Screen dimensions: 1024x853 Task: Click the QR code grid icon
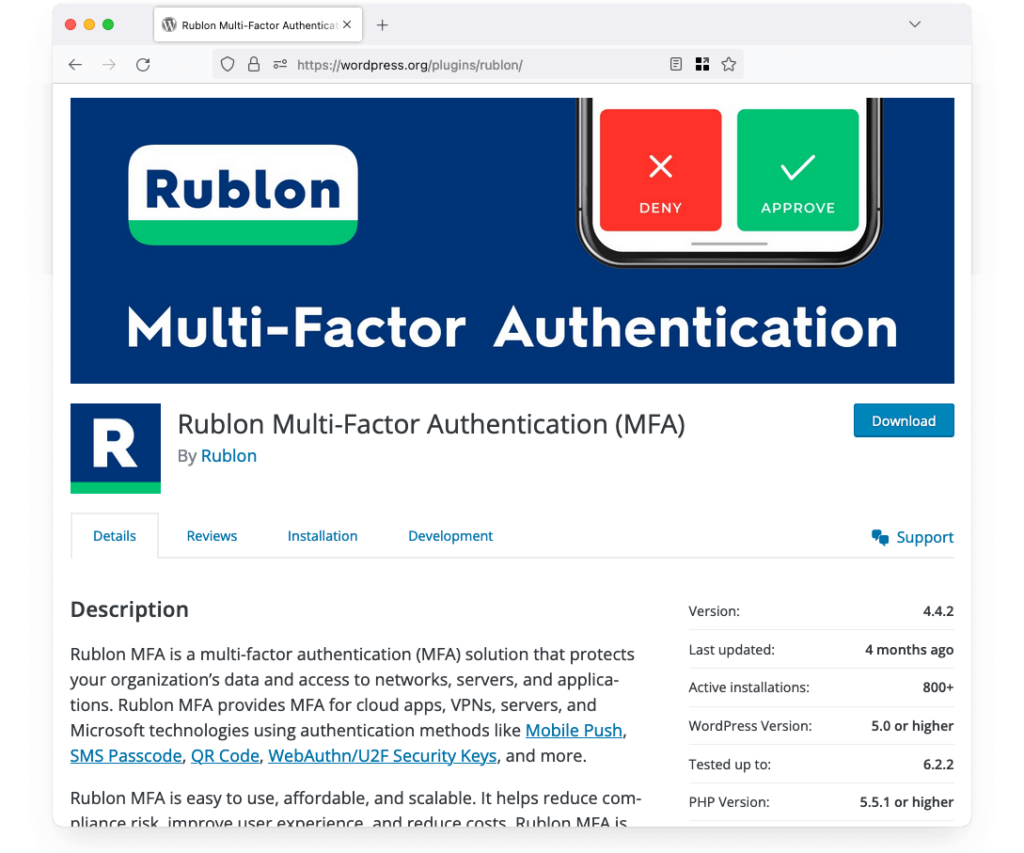[x=702, y=64]
